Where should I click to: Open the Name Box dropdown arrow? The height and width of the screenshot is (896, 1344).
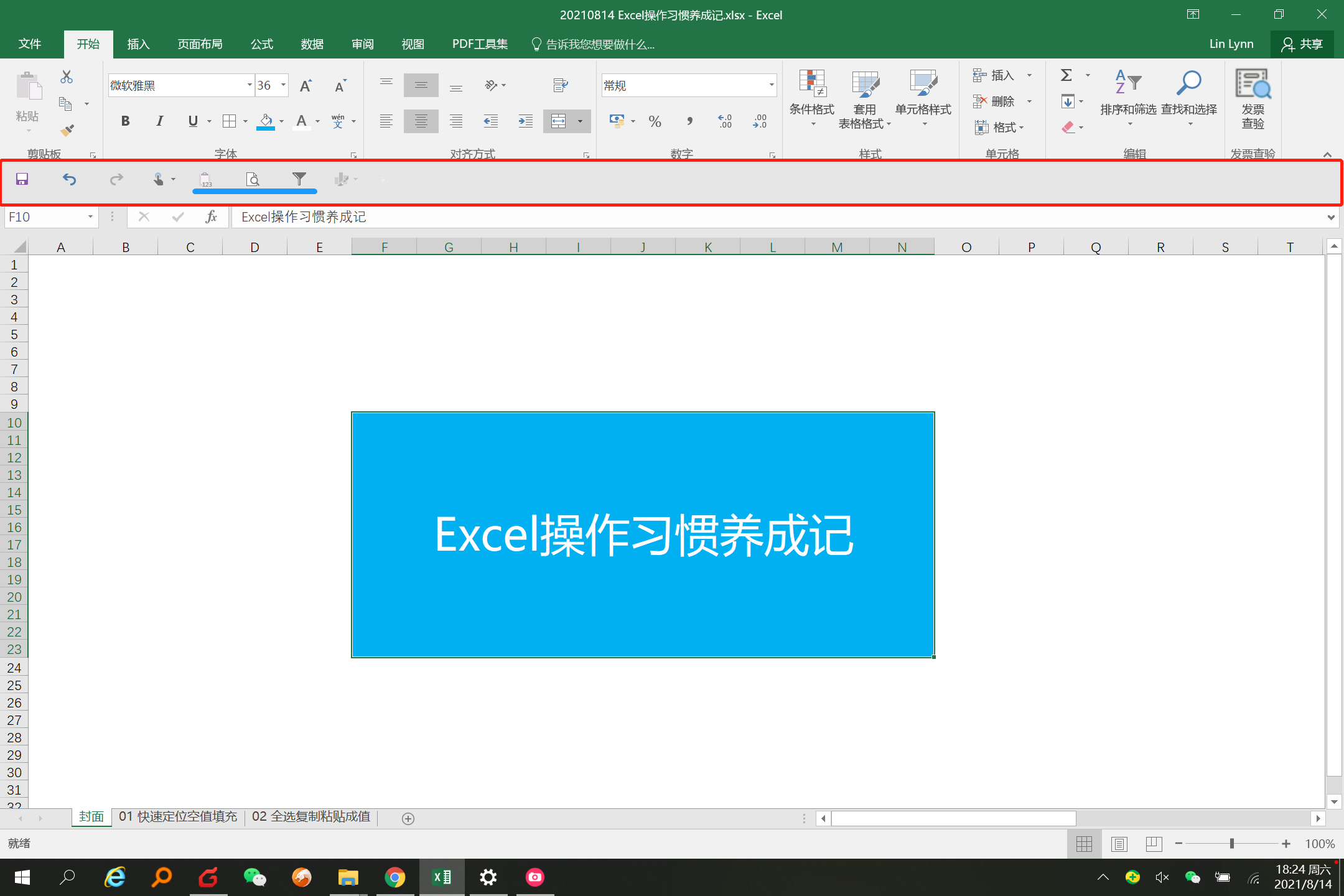point(90,217)
